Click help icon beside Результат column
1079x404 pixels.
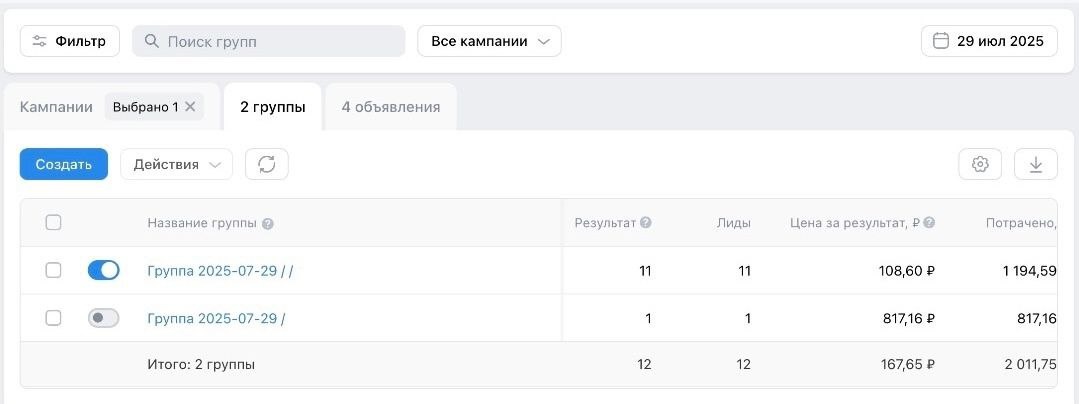point(646,222)
